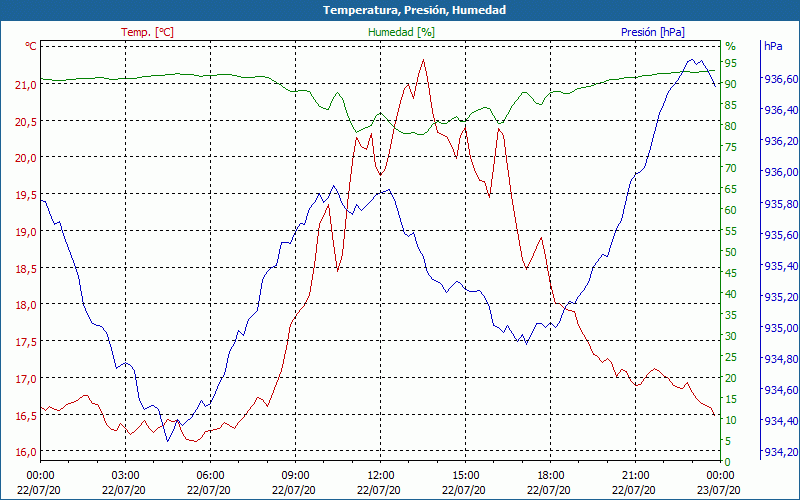Click pressure axis value "935,20"
The image size is (800, 500).
pyautogui.click(x=780, y=297)
